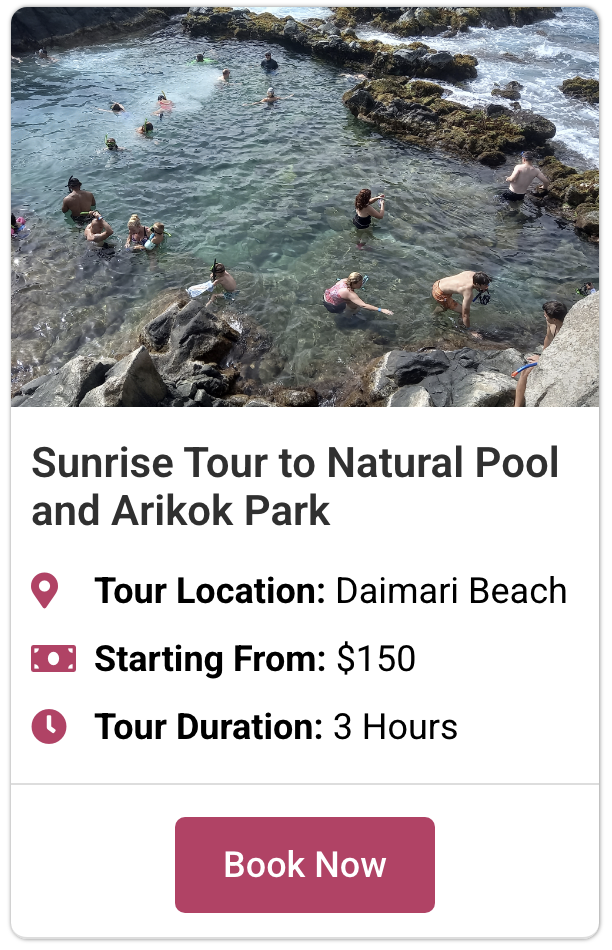Select the Tour Location label

210,591
